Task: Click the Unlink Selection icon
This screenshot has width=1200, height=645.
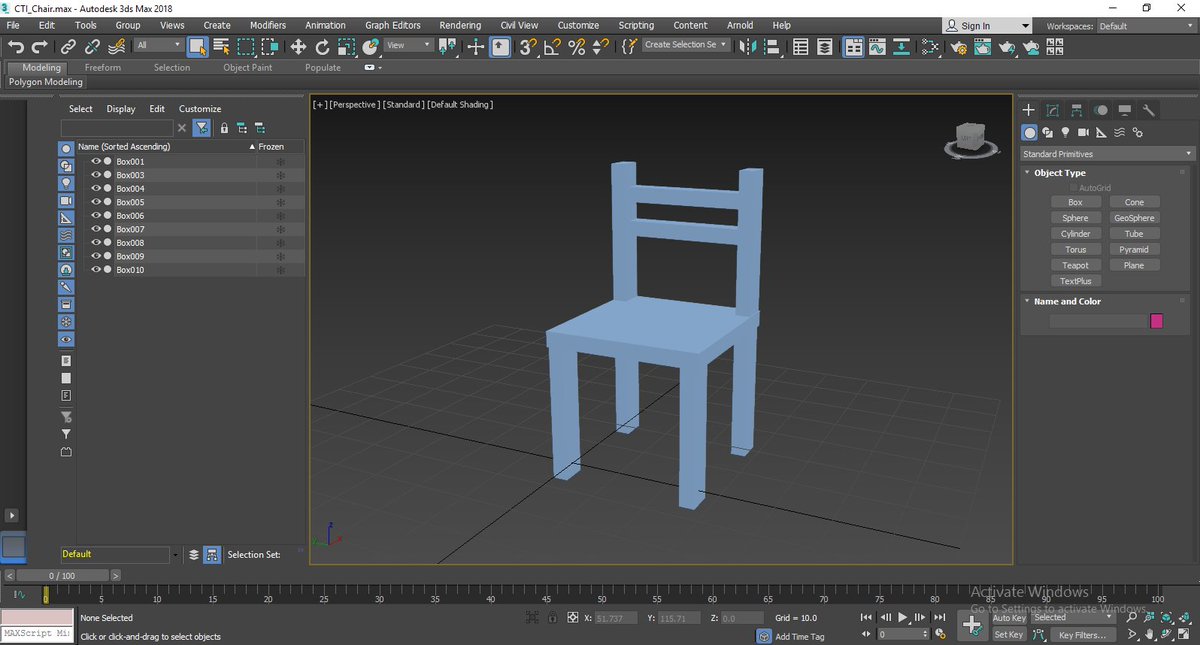Action: point(92,46)
